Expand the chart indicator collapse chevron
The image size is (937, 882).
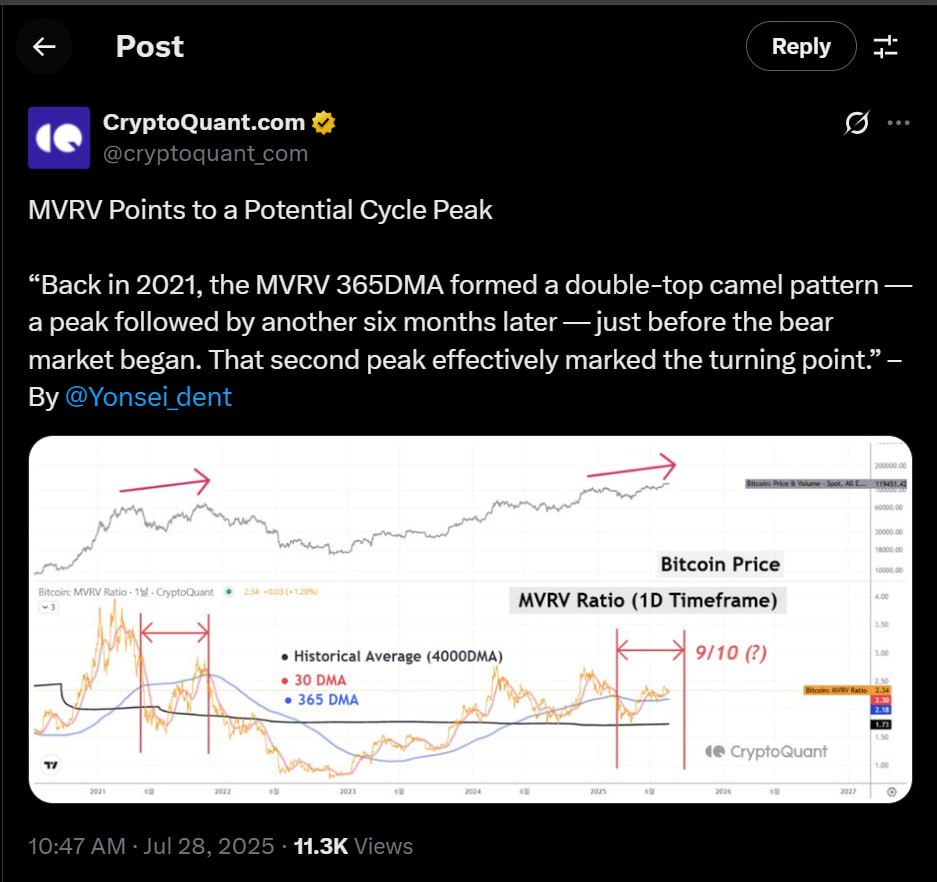click(x=48, y=607)
